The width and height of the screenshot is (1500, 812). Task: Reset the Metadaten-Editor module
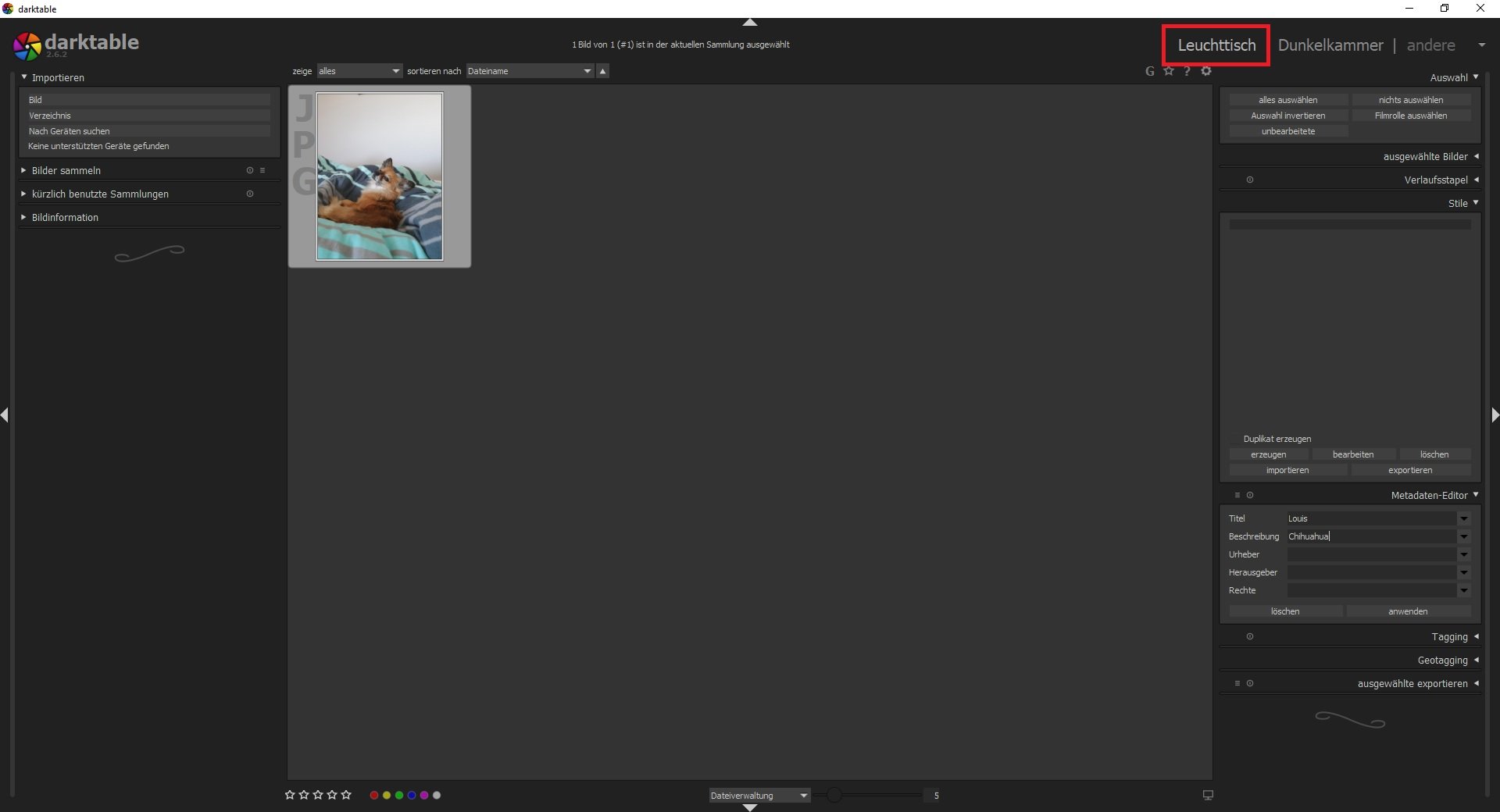click(1250, 495)
